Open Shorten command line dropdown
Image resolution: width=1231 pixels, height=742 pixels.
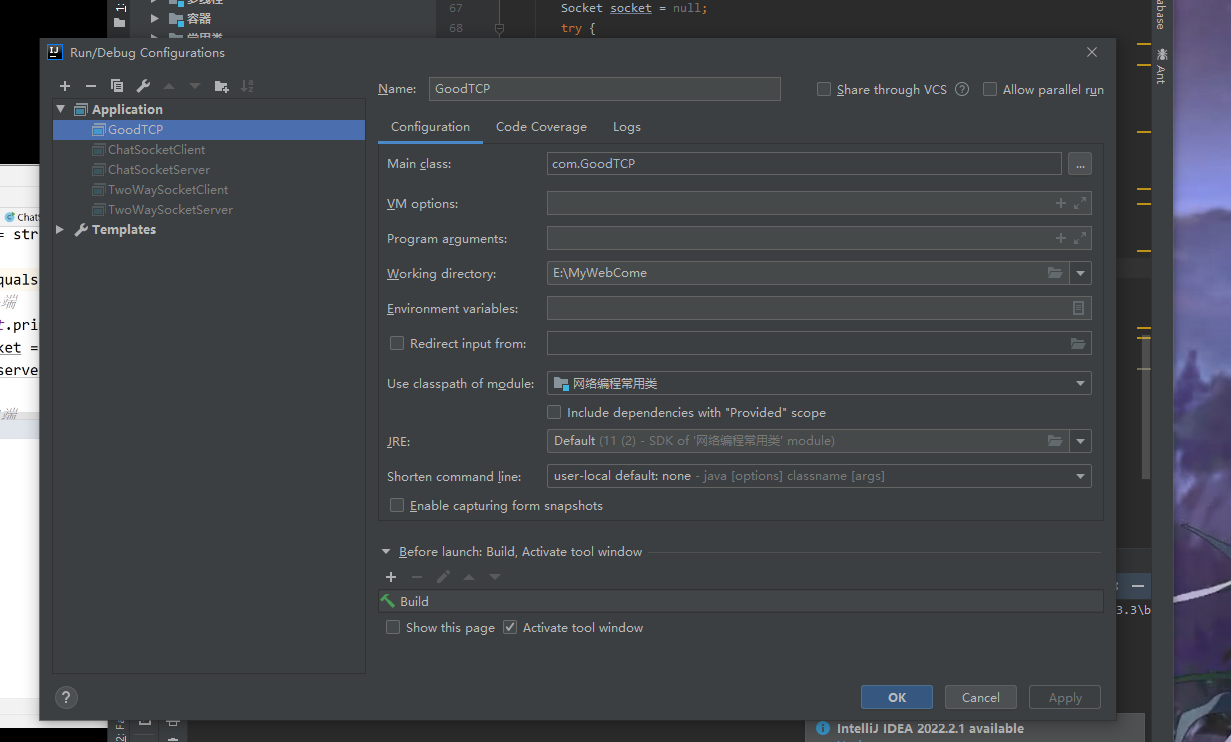pos(1080,476)
